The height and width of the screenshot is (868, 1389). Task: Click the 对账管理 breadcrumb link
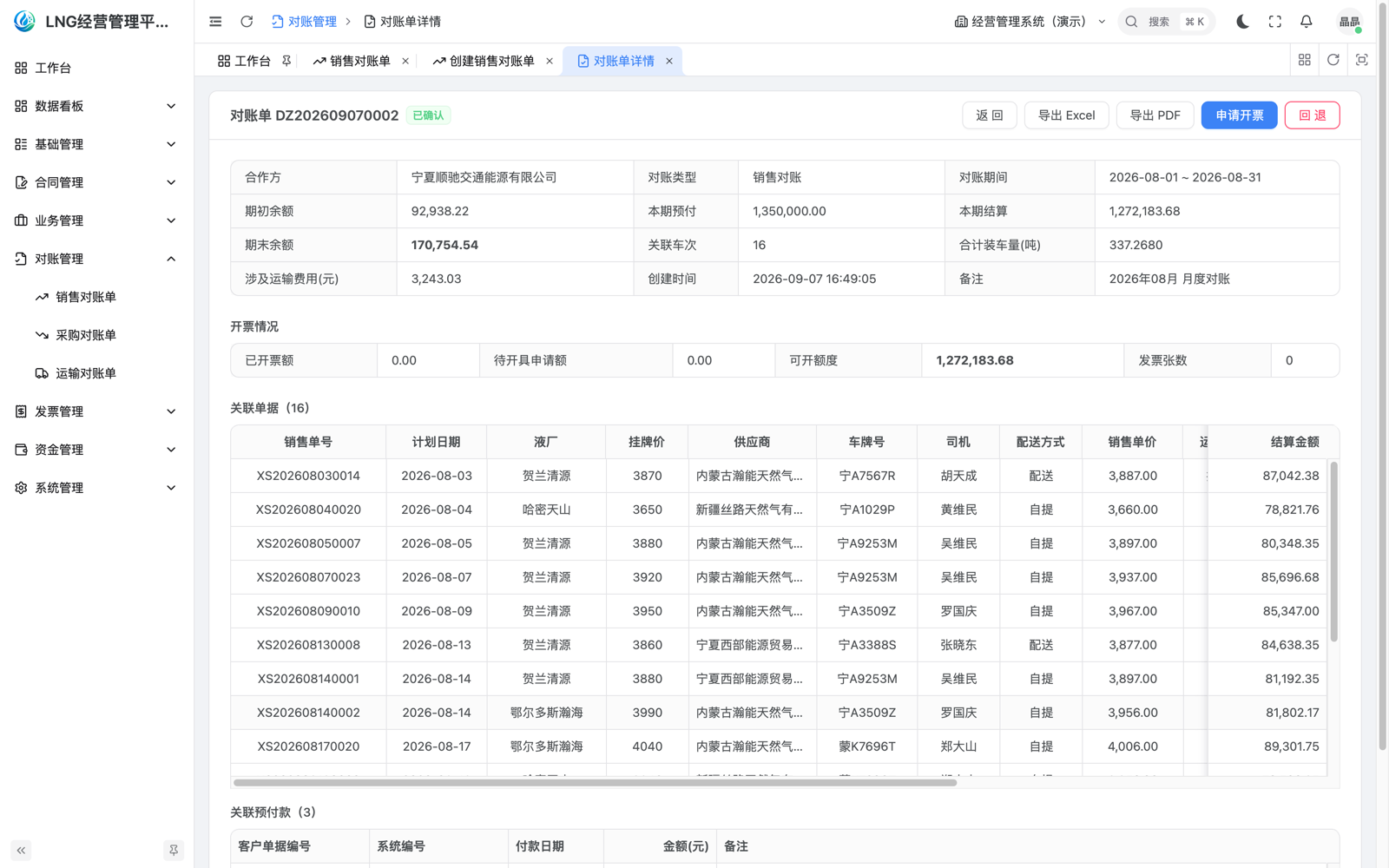click(x=304, y=22)
